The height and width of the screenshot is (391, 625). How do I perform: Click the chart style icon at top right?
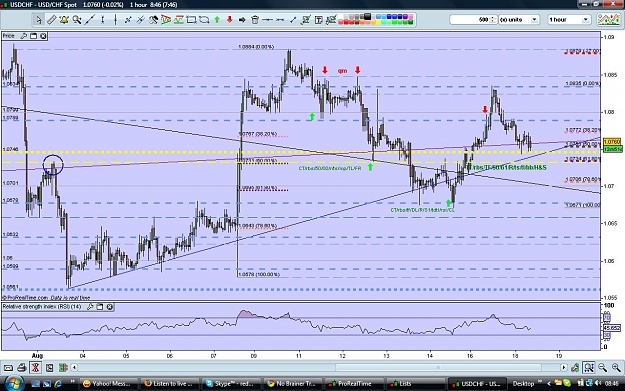(609, 20)
